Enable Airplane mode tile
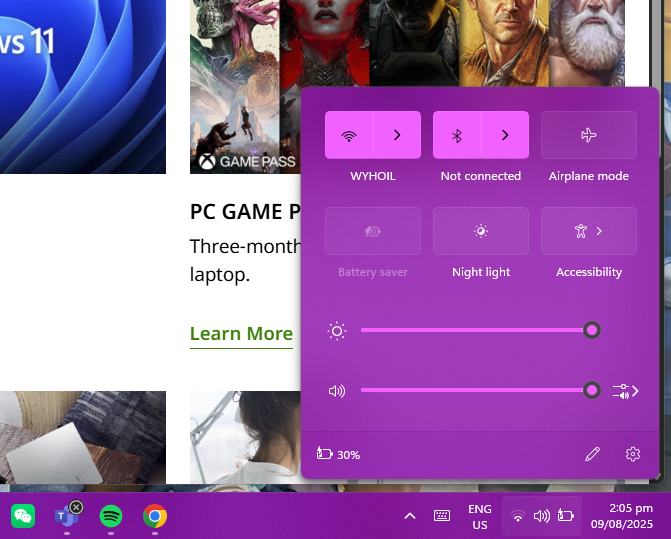Viewport: 671px width, 539px height. coord(589,135)
